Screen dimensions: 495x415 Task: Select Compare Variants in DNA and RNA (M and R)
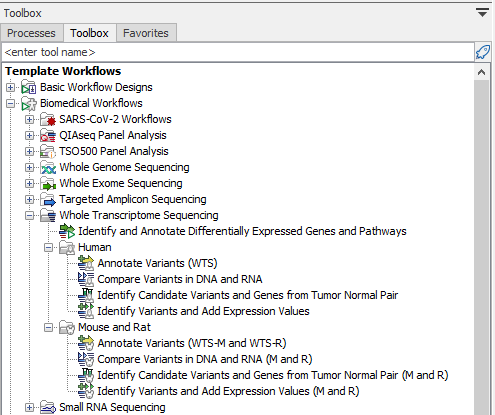click(x=205, y=359)
